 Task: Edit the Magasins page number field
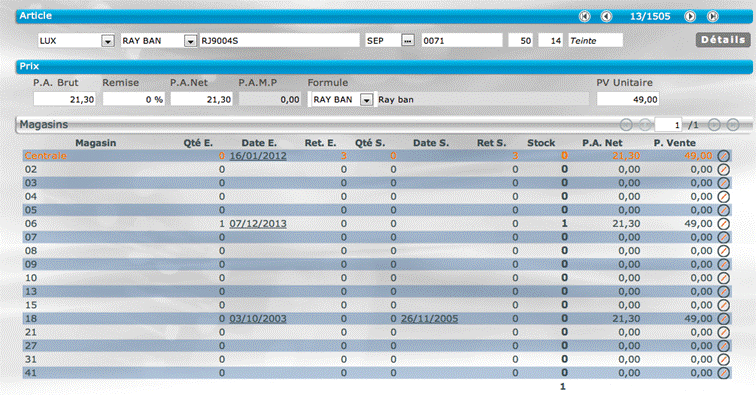[x=668, y=125]
